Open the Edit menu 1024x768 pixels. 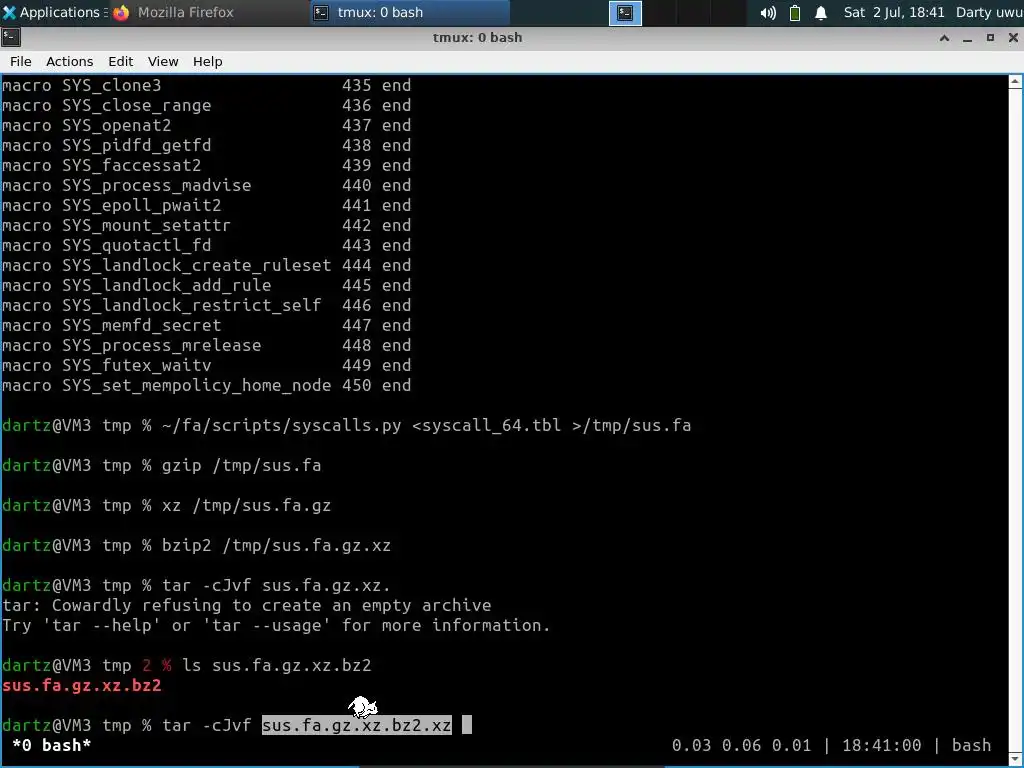click(120, 61)
